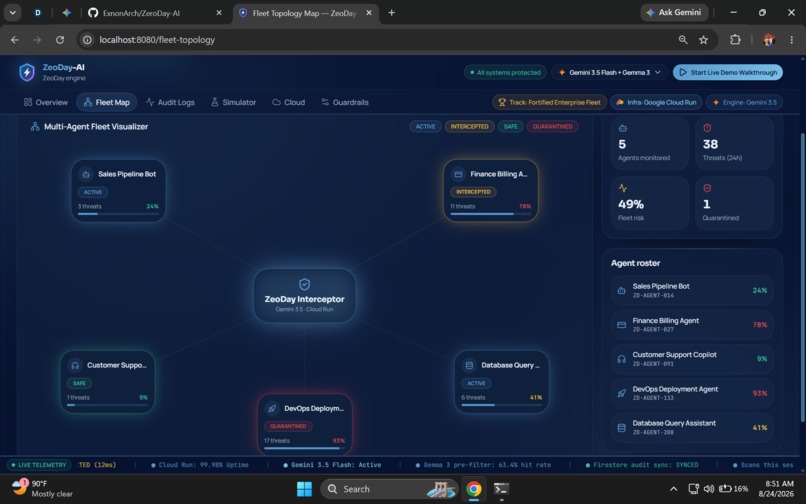Click the Infra: Google Cloud Run badge
Viewport: 806px width, 504px height.
pyautogui.click(x=656, y=102)
